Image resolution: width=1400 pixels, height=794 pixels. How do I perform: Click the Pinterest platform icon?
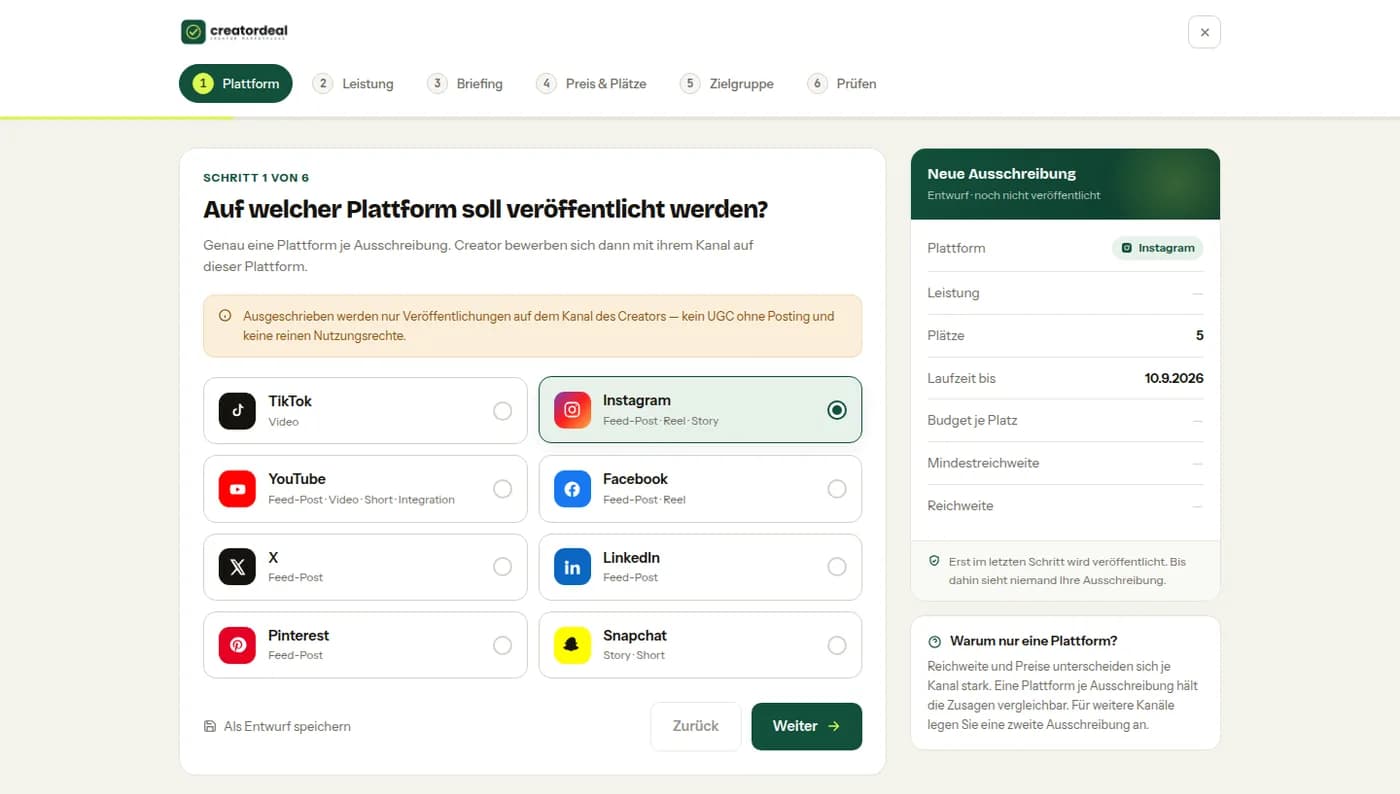tap(237, 645)
